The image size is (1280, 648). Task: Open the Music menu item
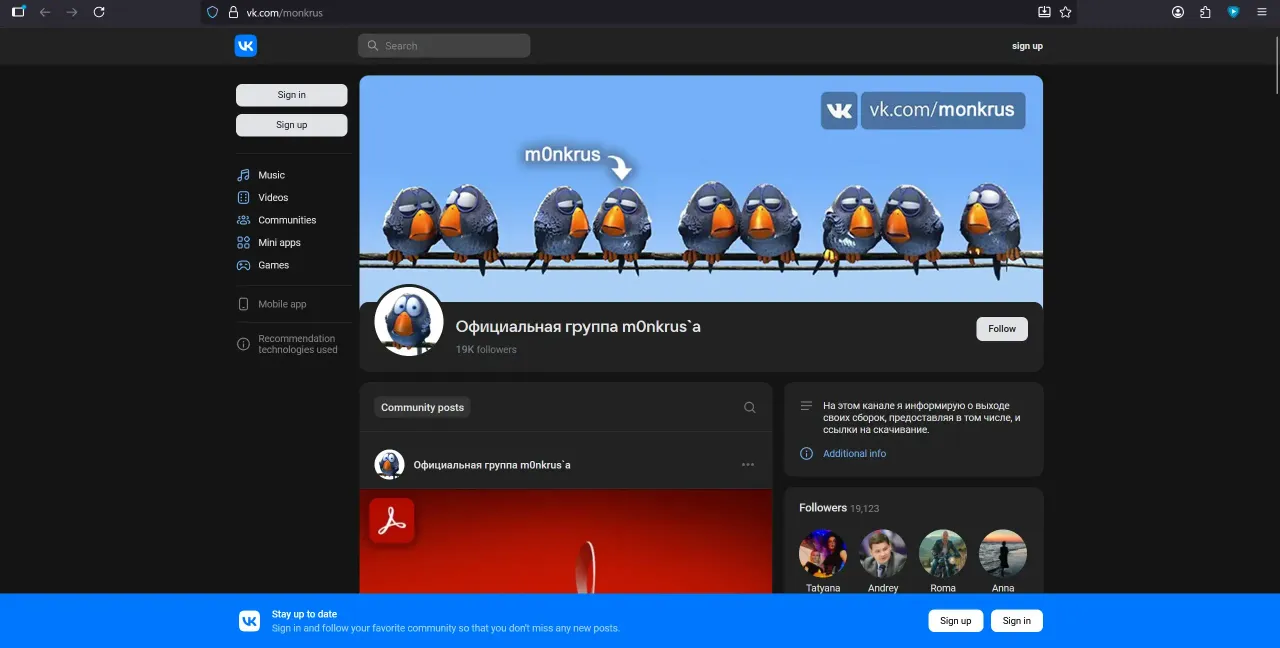271,175
